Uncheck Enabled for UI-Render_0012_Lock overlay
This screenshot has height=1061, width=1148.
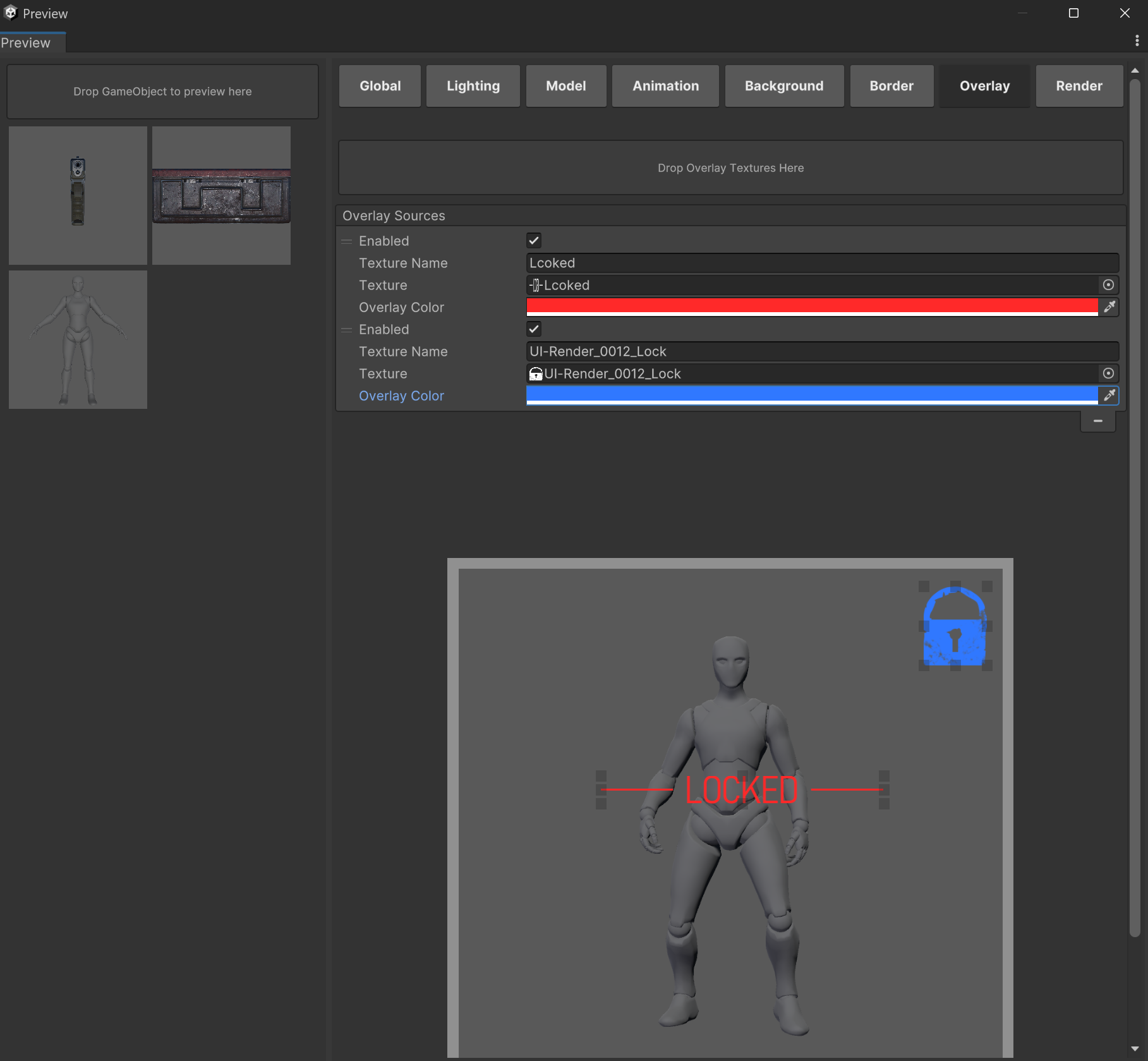(534, 329)
